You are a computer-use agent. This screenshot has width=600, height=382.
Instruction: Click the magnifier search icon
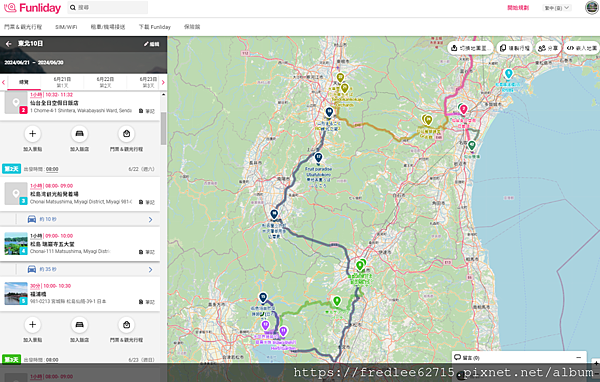73,7
